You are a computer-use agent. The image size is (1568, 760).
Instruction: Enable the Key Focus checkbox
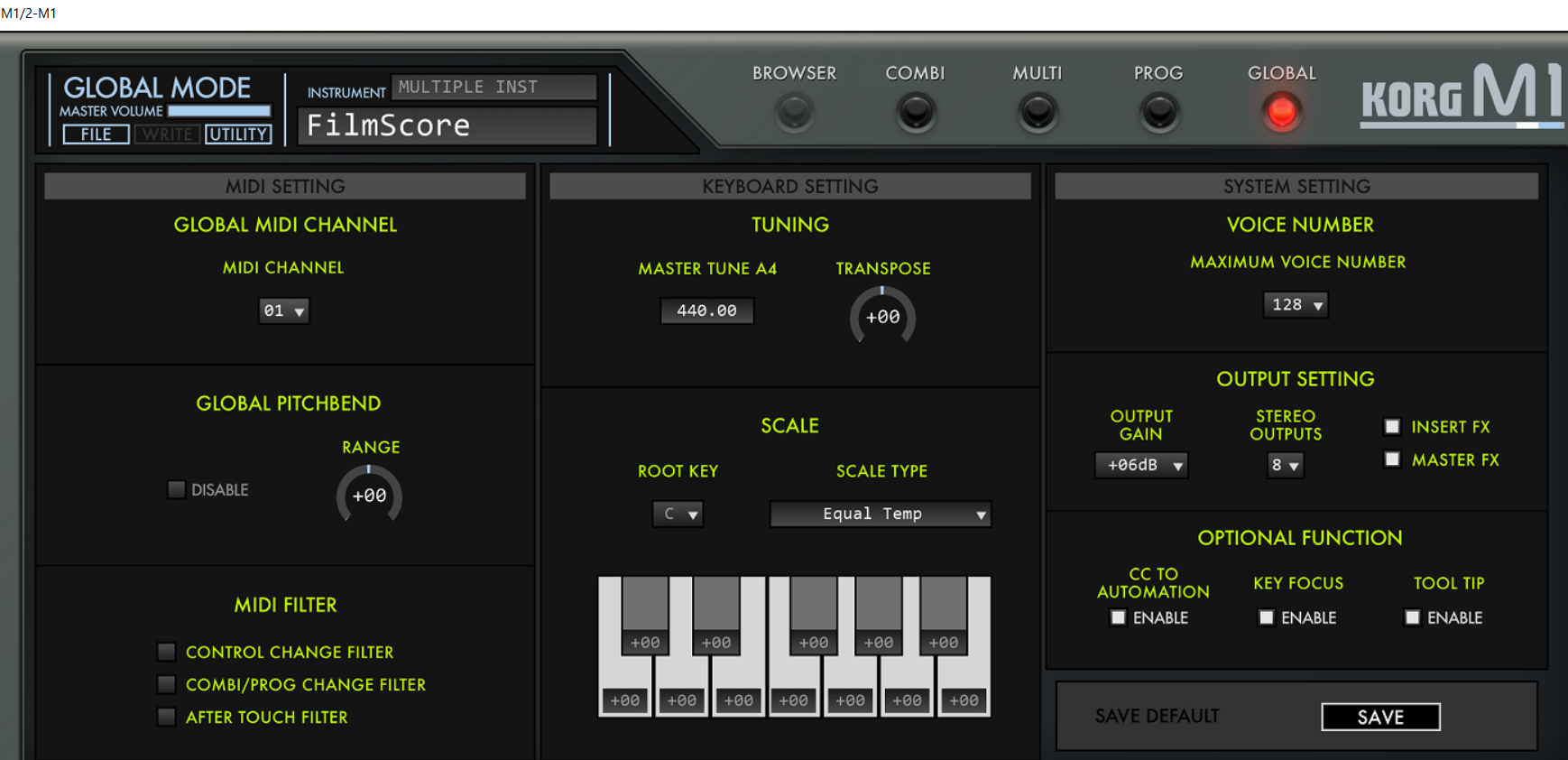pyautogui.click(x=1266, y=617)
